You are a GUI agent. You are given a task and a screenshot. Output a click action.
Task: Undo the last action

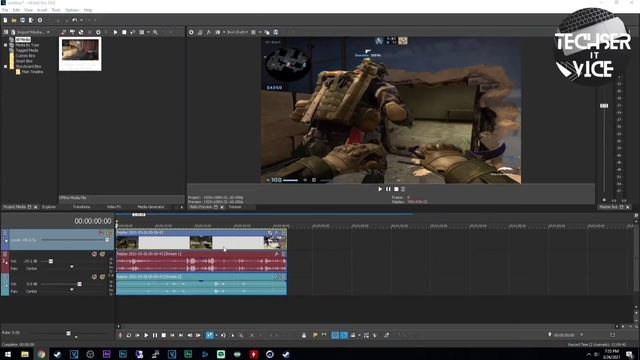click(x=74, y=20)
